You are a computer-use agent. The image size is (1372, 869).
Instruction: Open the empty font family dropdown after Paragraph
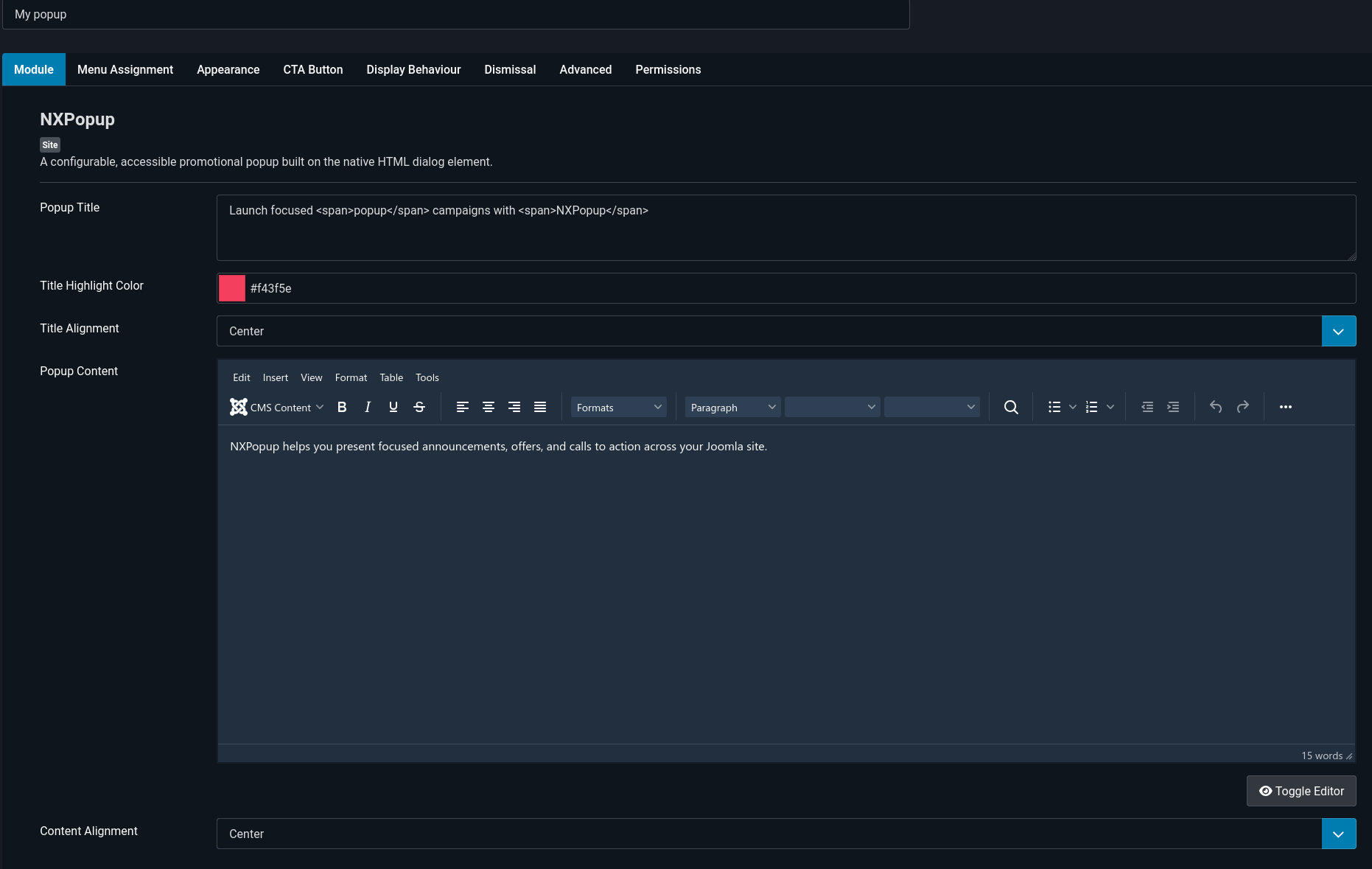(x=833, y=407)
